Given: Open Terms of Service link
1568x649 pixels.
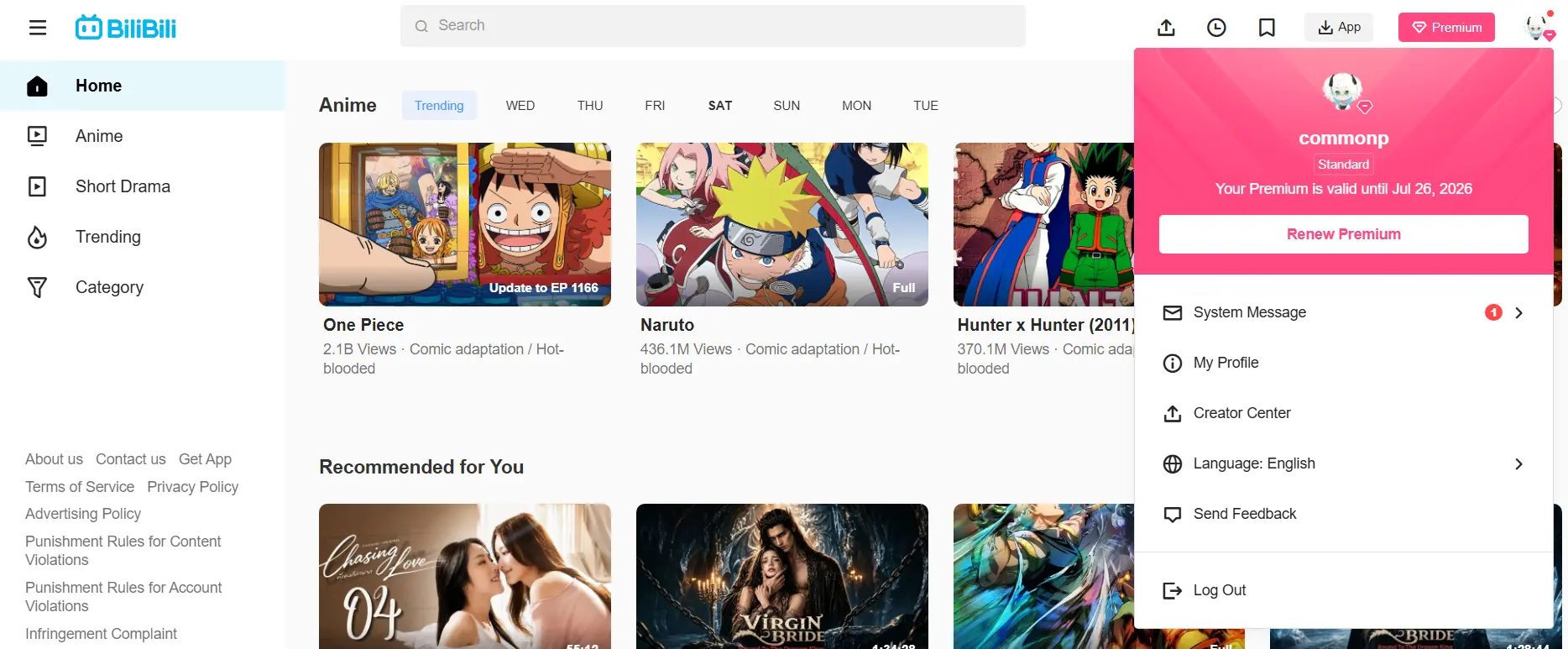Looking at the screenshot, I should tap(80, 487).
